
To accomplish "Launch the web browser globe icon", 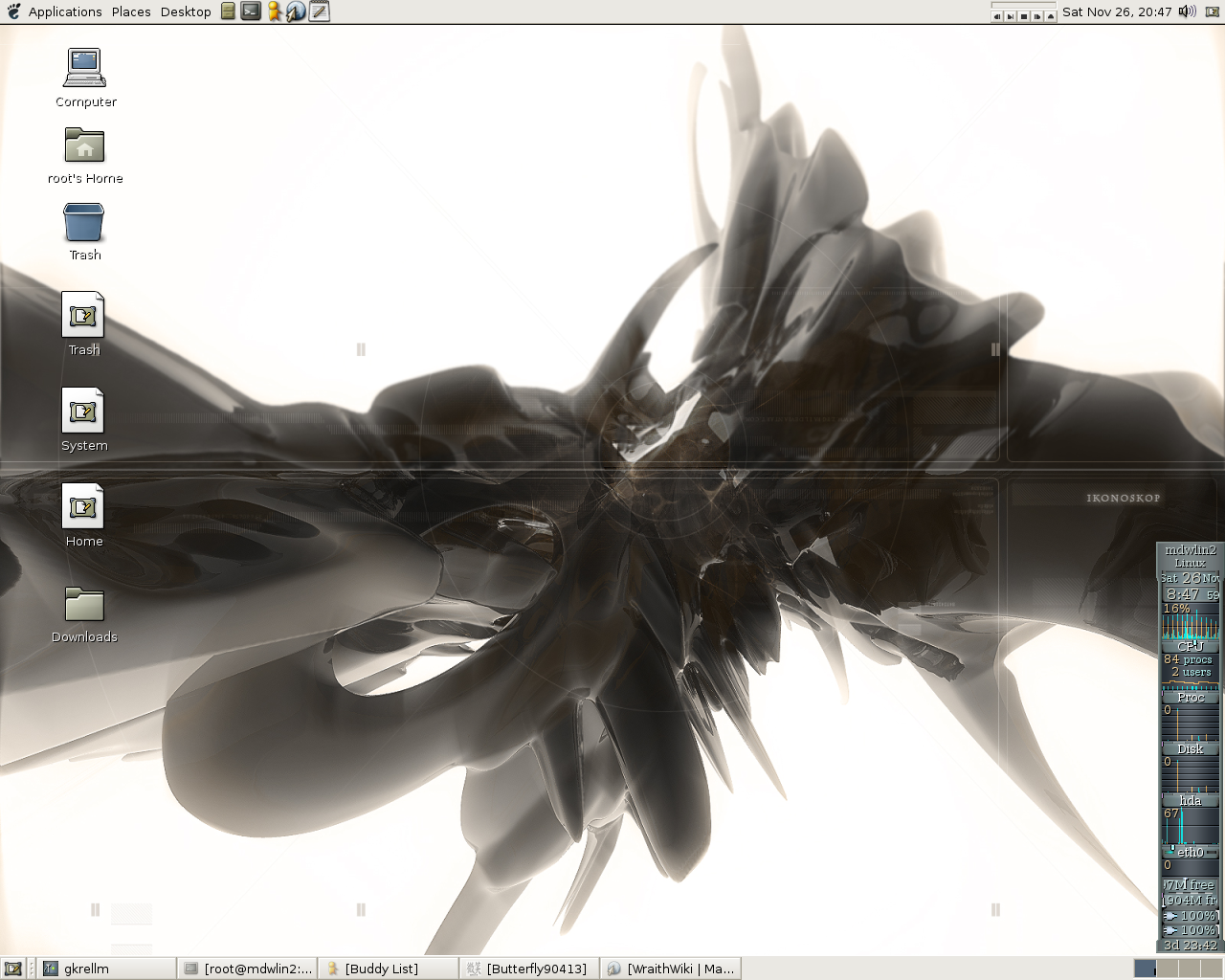I will 296,11.
